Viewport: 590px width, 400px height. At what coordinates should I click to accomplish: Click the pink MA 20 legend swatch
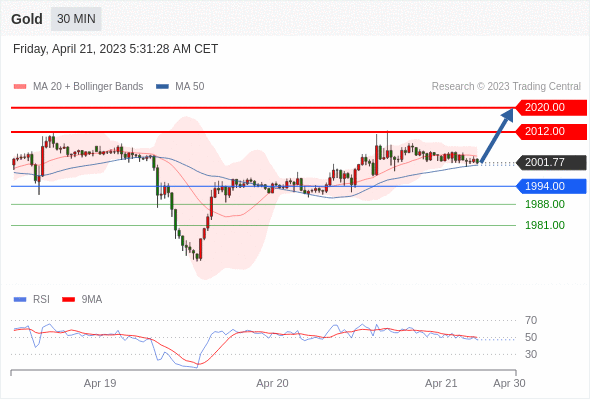(x=20, y=87)
